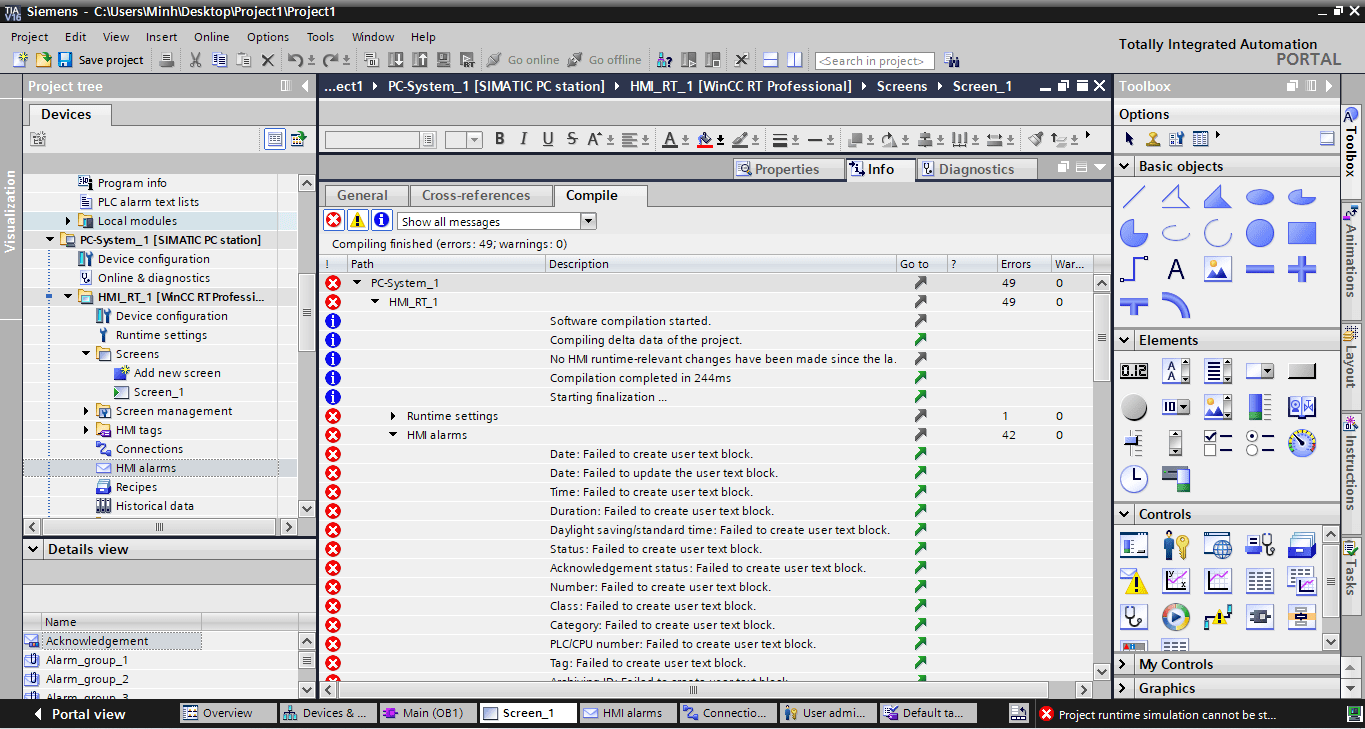Select the Gauge element
Image resolution: width=1365 pixels, height=729 pixels.
click(x=1301, y=443)
